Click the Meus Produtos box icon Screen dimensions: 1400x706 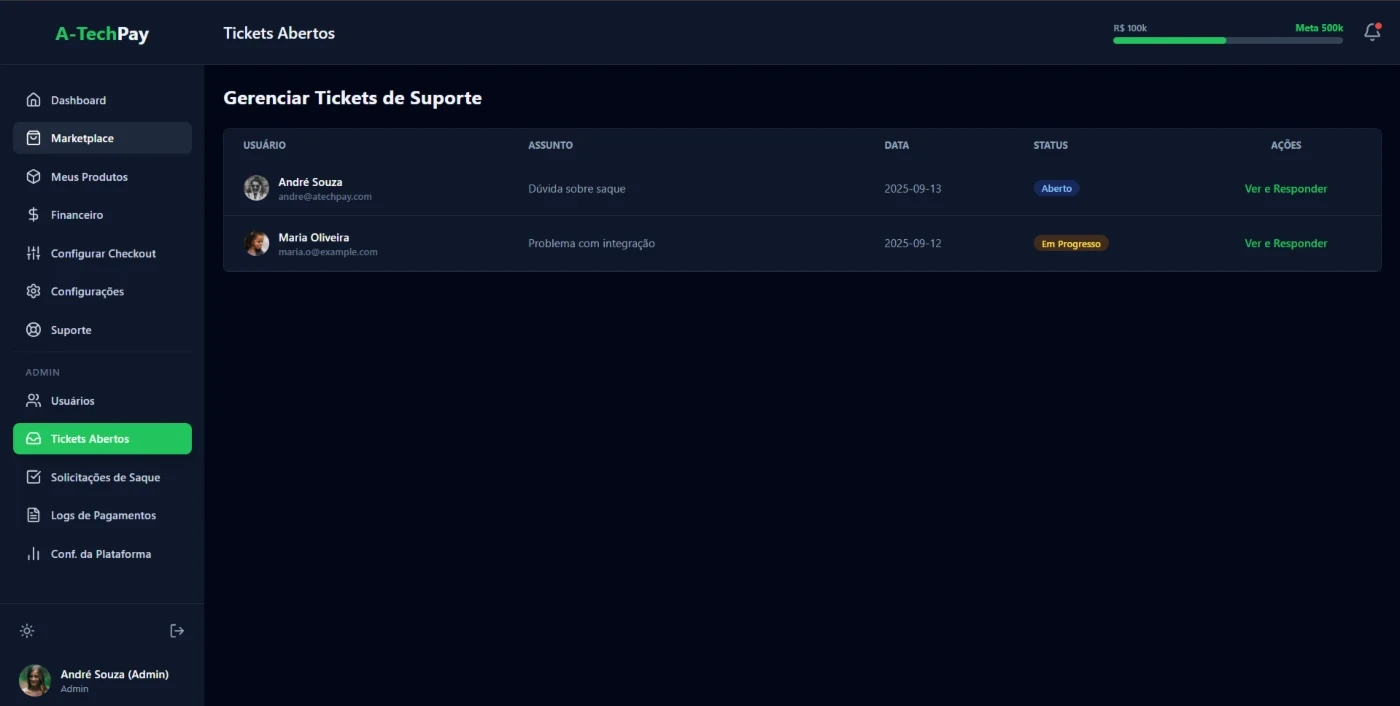pyautogui.click(x=33, y=177)
